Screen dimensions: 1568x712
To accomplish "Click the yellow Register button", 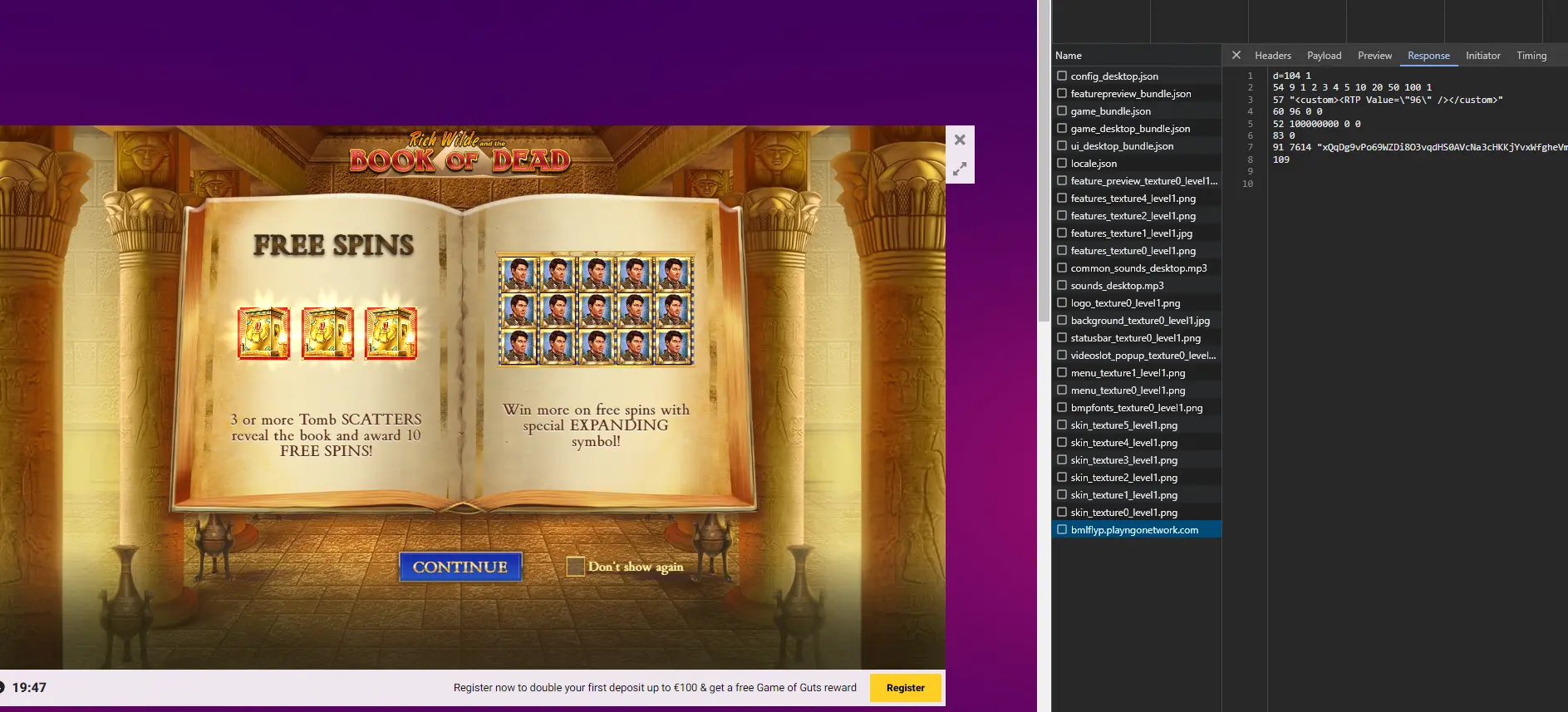I will (x=906, y=688).
